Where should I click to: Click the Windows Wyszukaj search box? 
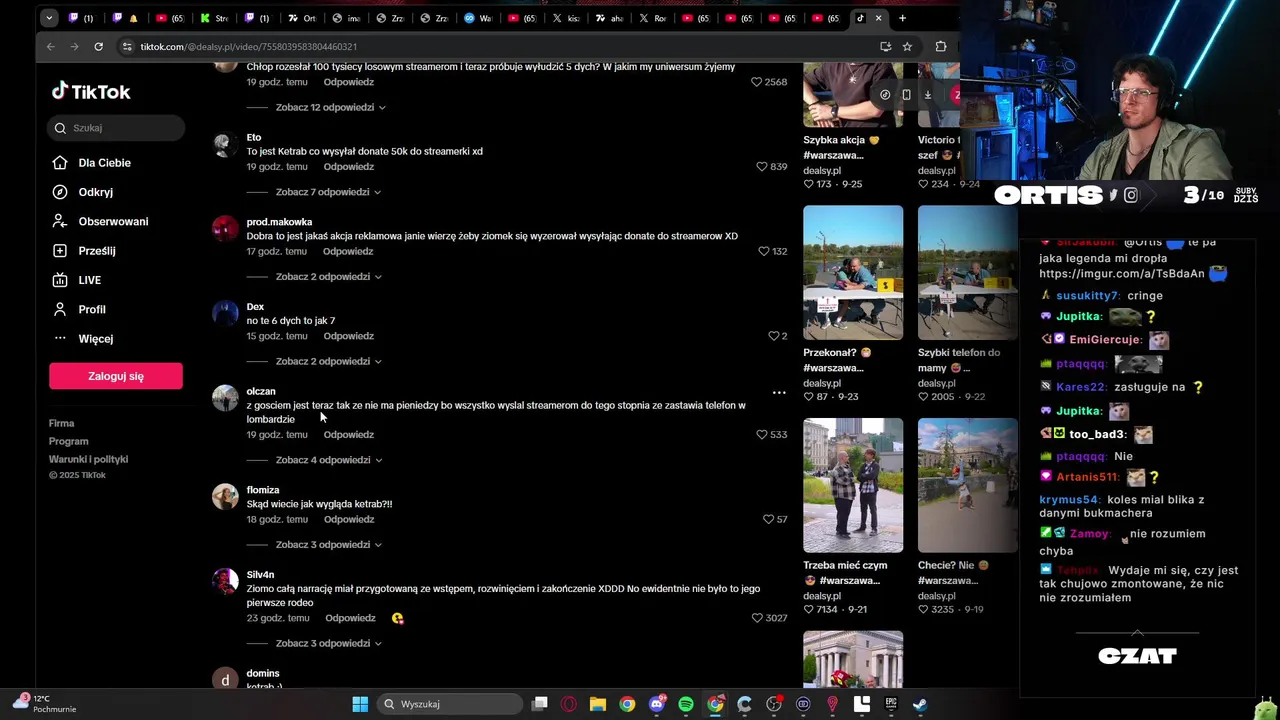pyautogui.click(x=450, y=704)
